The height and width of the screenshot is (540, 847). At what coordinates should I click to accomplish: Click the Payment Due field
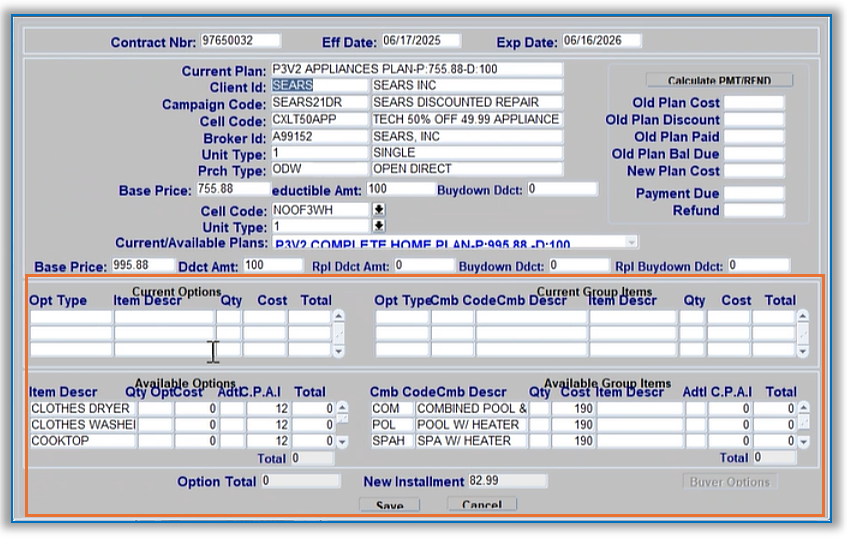[754, 193]
